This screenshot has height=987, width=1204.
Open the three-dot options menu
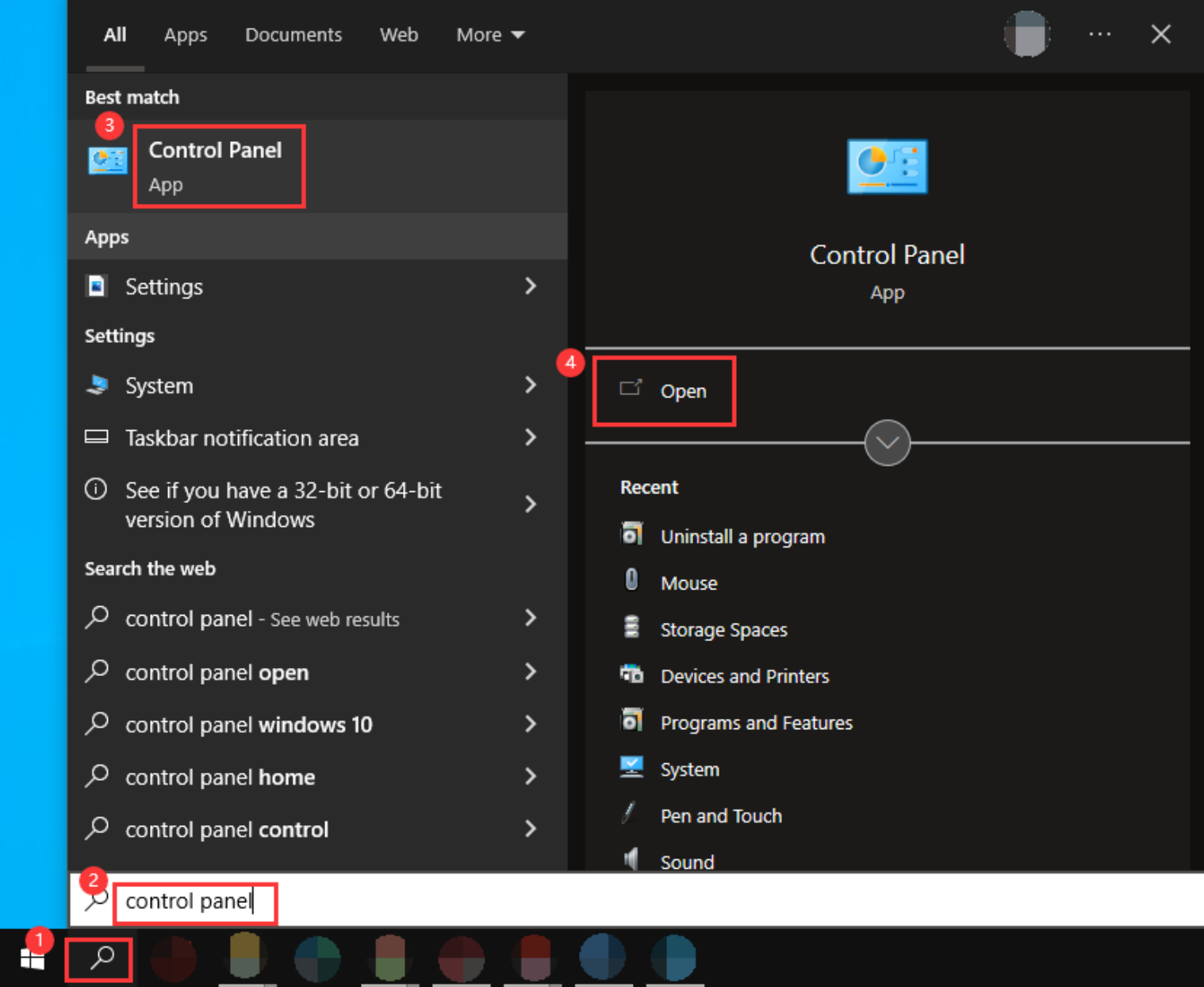tap(1099, 34)
